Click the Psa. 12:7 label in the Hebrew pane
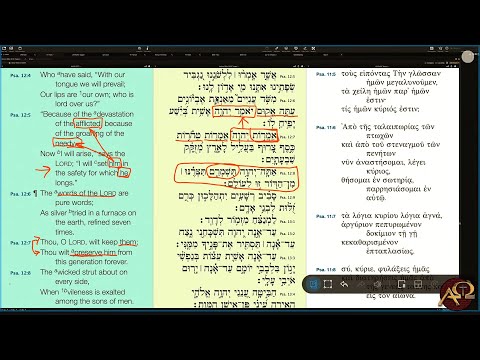Screen dimensions: 480x360 (x=287, y=137)
